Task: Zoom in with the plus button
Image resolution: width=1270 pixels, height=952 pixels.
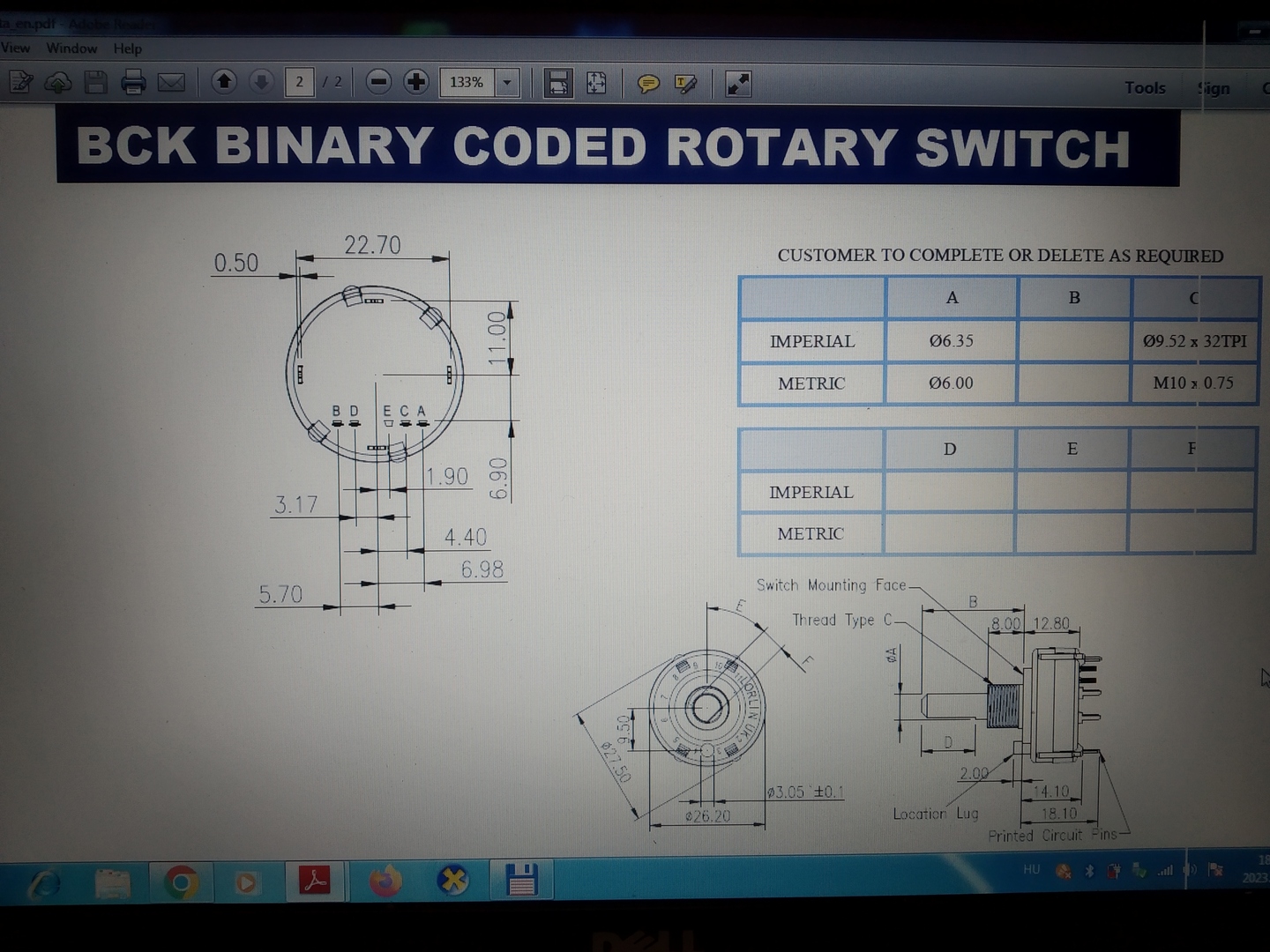Action: [416, 82]
